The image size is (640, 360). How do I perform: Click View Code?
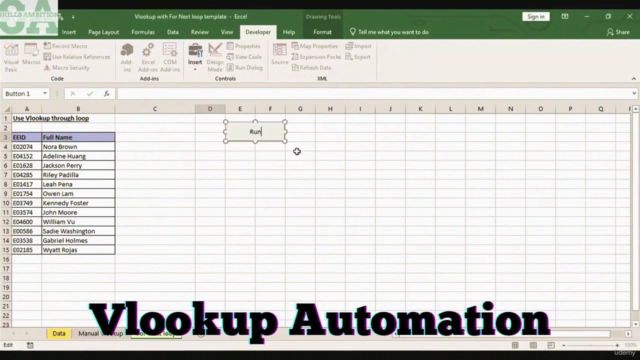click(244, 57)
